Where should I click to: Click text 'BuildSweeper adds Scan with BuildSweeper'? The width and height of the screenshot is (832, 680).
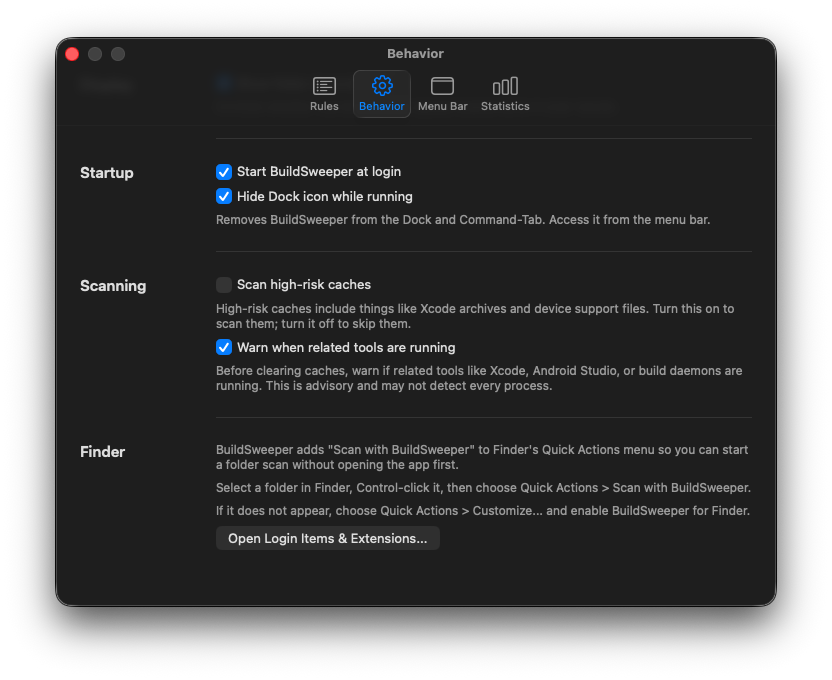[482, 457]
